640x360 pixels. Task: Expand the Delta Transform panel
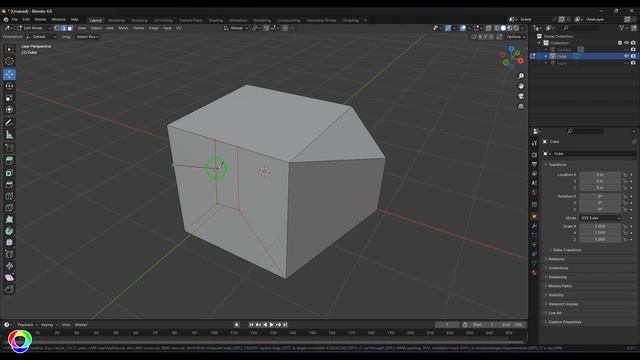point(567,250)
